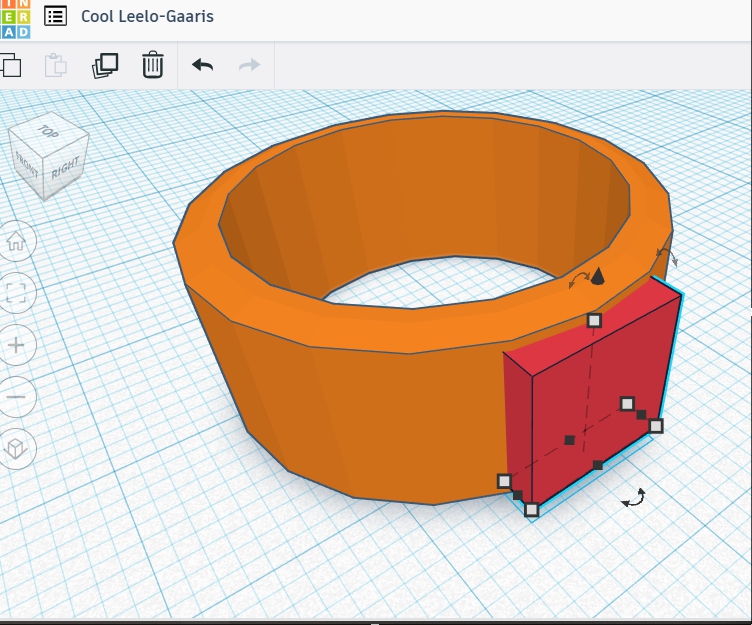Click the red box's top height handle
Screen dimensions: 752x625
pos(594,320)
